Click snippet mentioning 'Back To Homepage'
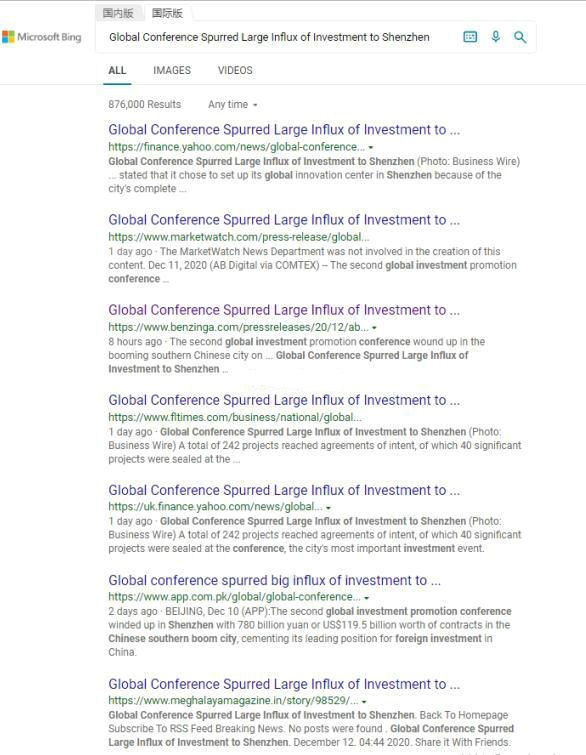 click(311, 729)
